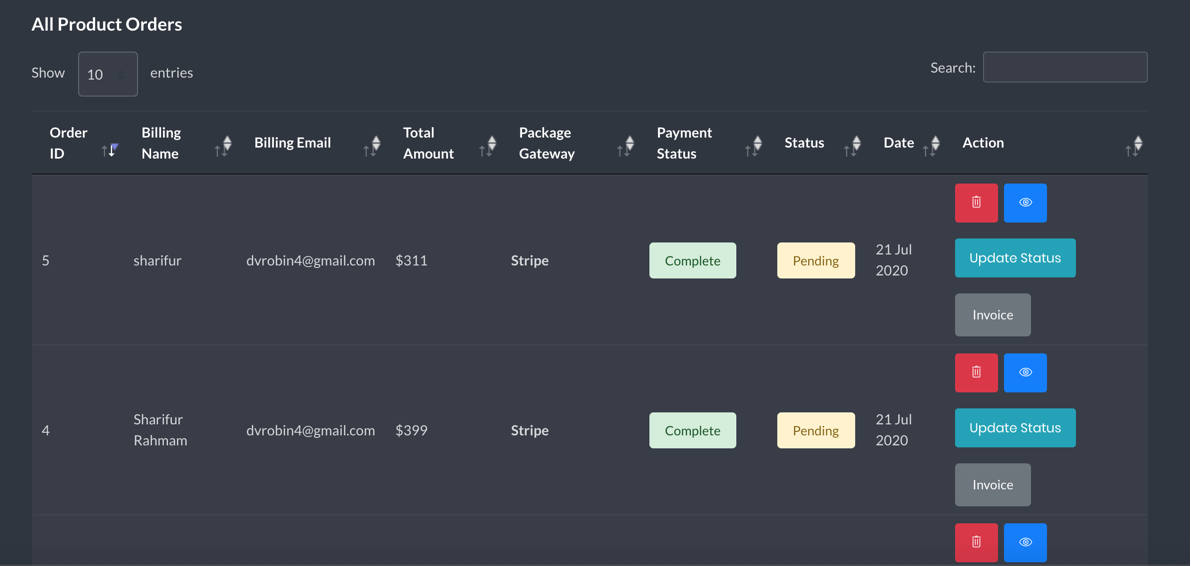Click Stripe gateway in order 5 row
1191x566 pixels.
pyautogui.click(x=529, y=261)
